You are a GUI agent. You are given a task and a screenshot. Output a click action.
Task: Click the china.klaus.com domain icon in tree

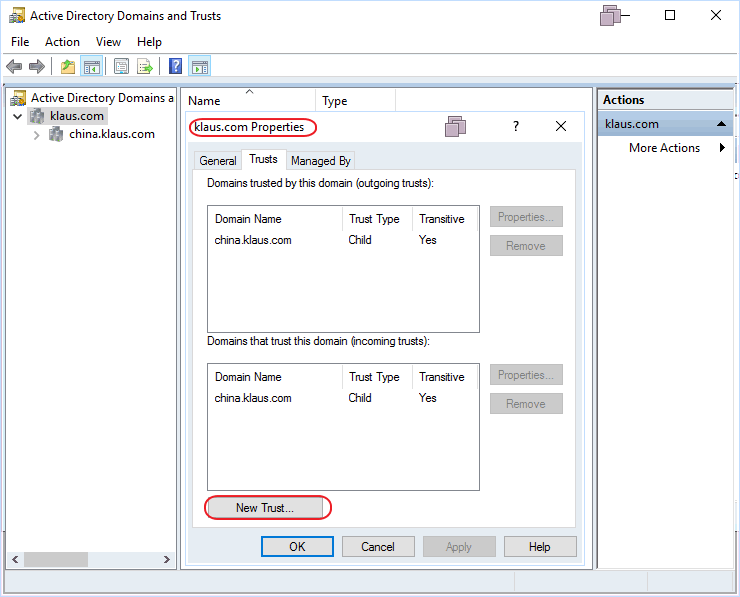(56, 134)
